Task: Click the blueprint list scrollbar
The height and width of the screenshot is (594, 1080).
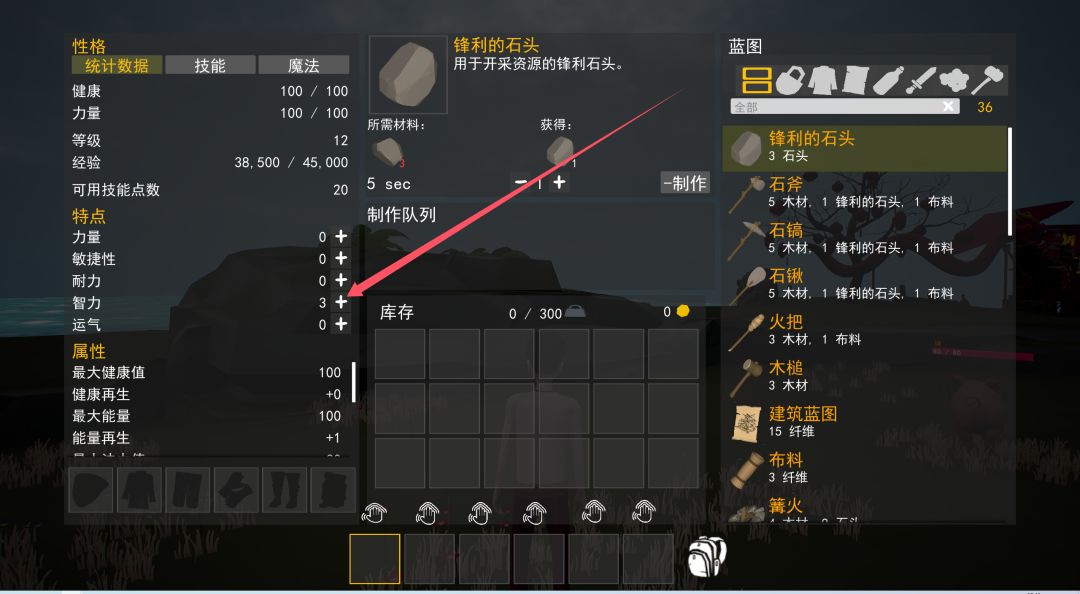Action: coord(1010,181)
